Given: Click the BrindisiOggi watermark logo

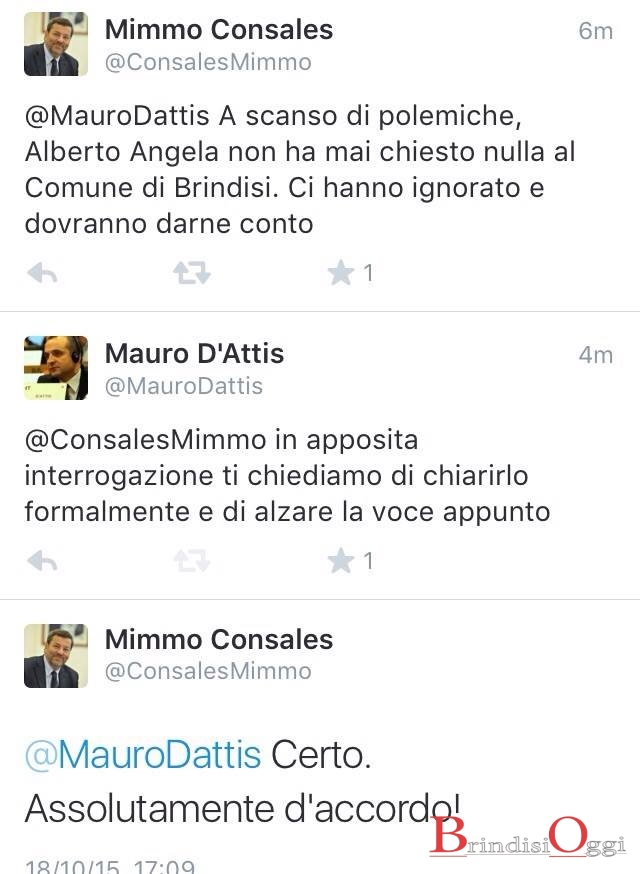Looking at the screenshot, I should point(528,836).
